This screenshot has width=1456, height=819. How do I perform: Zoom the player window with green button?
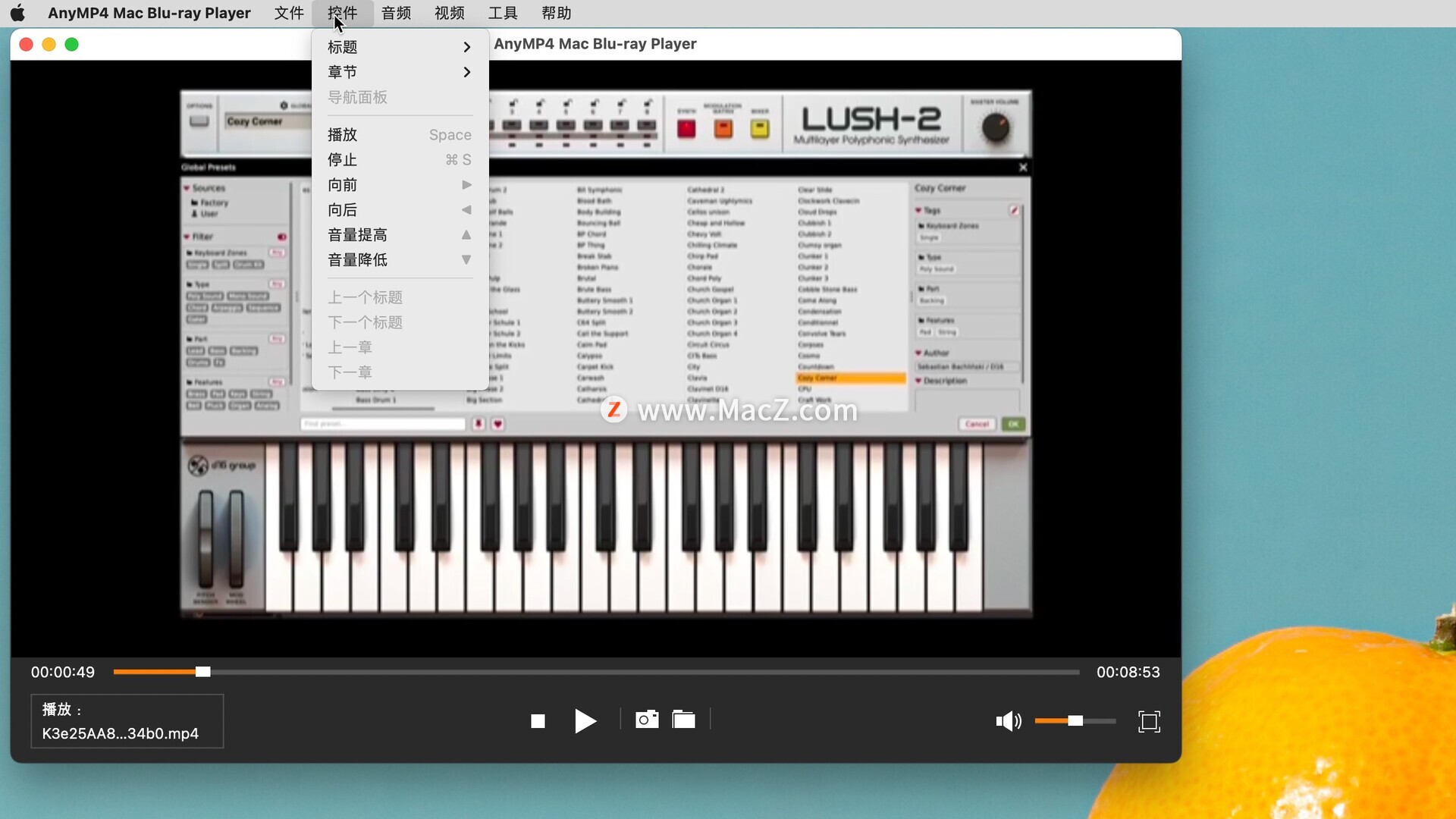[x=71, y=45]
